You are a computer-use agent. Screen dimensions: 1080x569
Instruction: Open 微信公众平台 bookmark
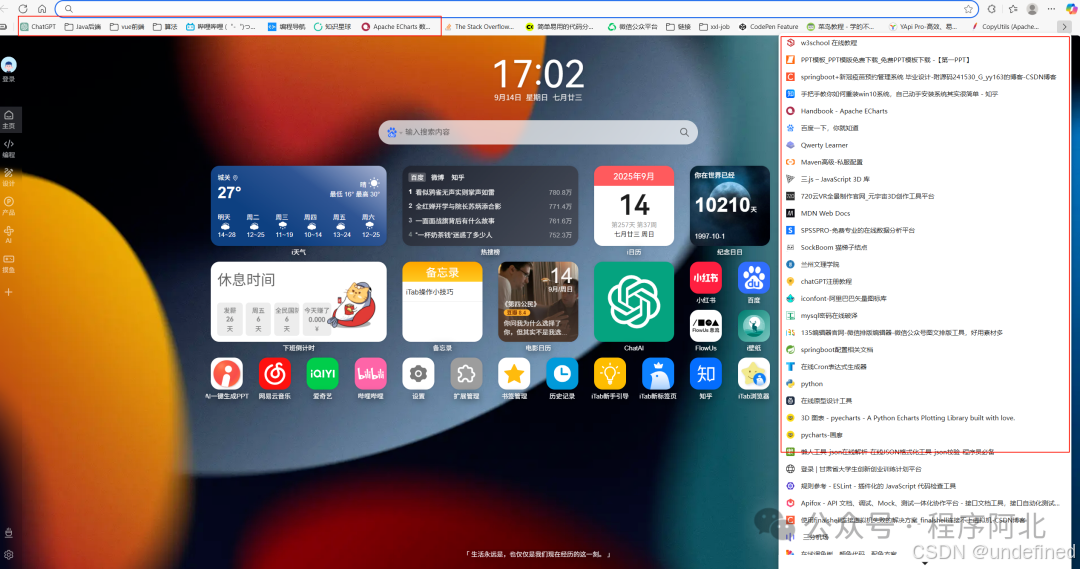[632, 27]
